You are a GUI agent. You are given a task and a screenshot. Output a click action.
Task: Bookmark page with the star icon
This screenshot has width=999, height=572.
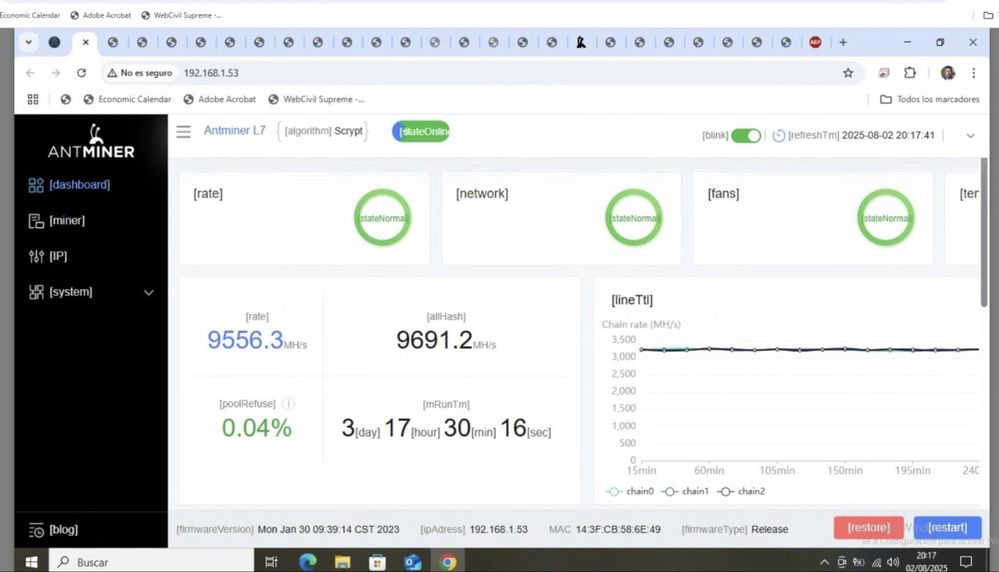tap(848, 73)
